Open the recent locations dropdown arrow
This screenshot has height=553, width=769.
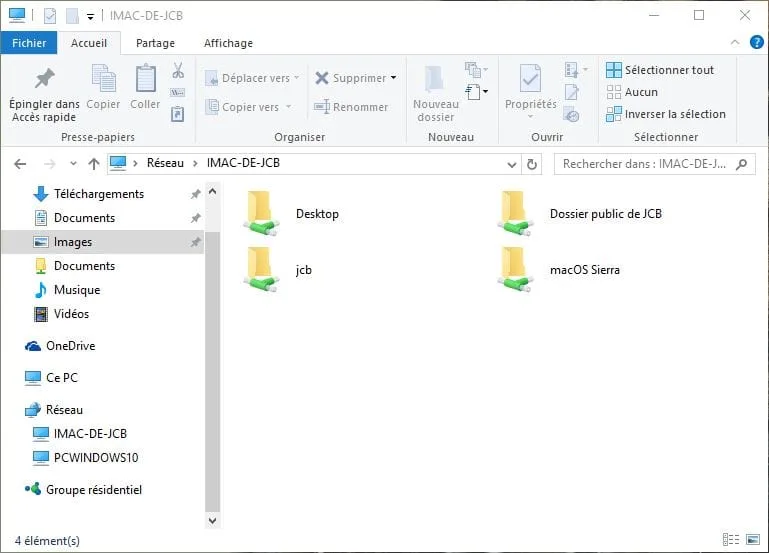click(x=73, y=164)
